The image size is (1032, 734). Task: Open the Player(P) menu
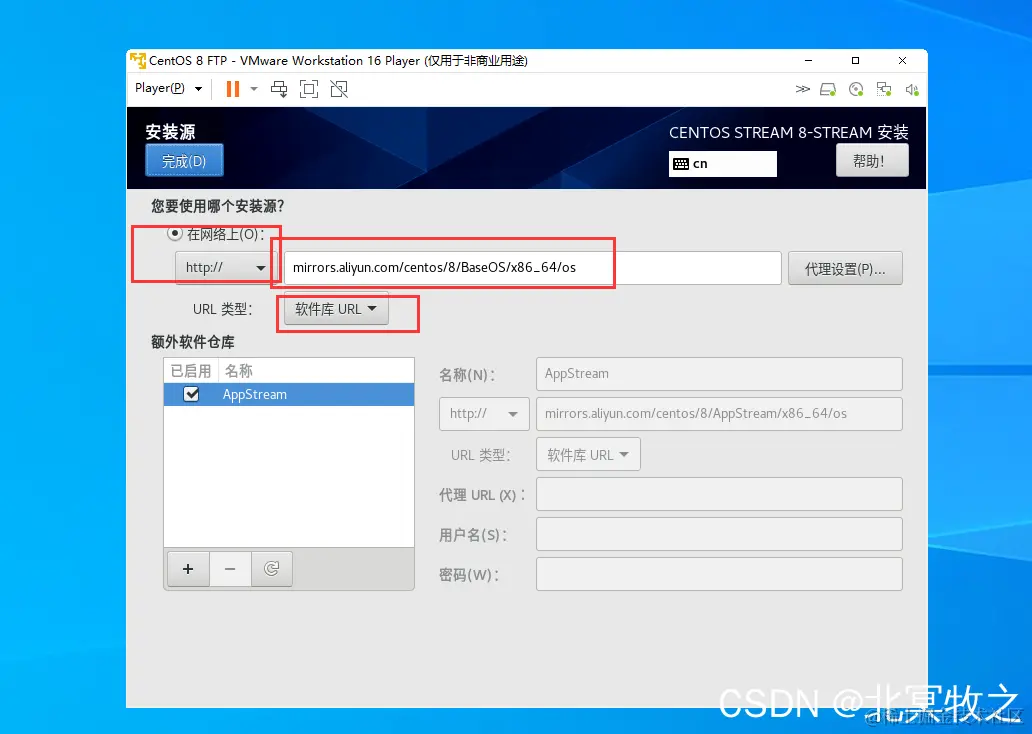[168, 88]
